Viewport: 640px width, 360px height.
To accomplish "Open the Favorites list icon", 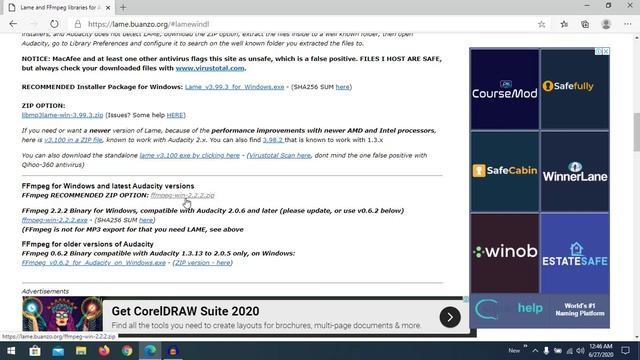I will (564, 24).
